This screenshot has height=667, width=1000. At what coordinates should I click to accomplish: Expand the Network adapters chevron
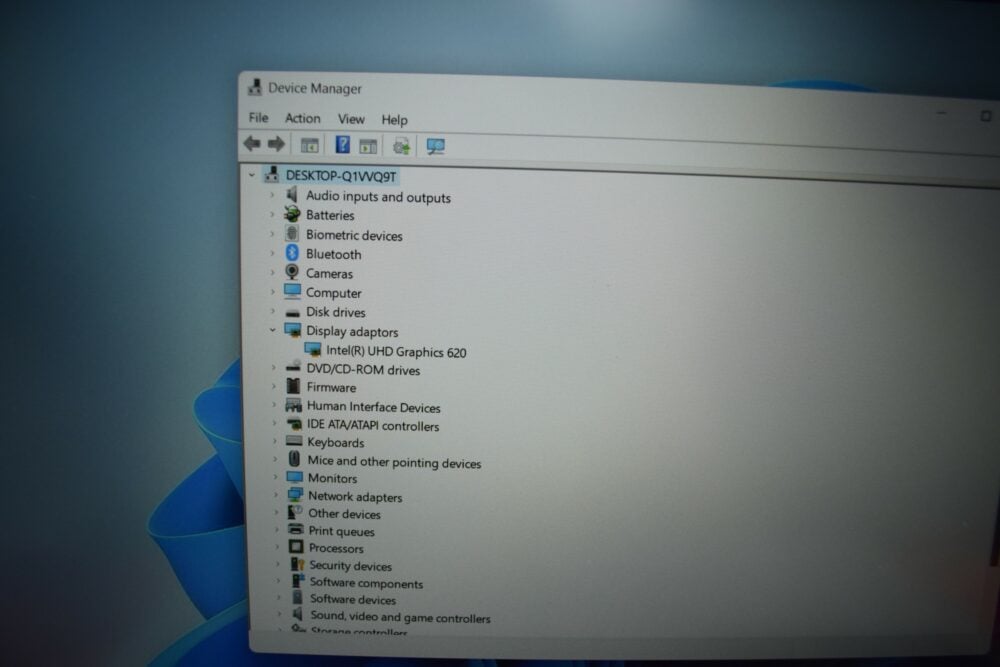276,494
